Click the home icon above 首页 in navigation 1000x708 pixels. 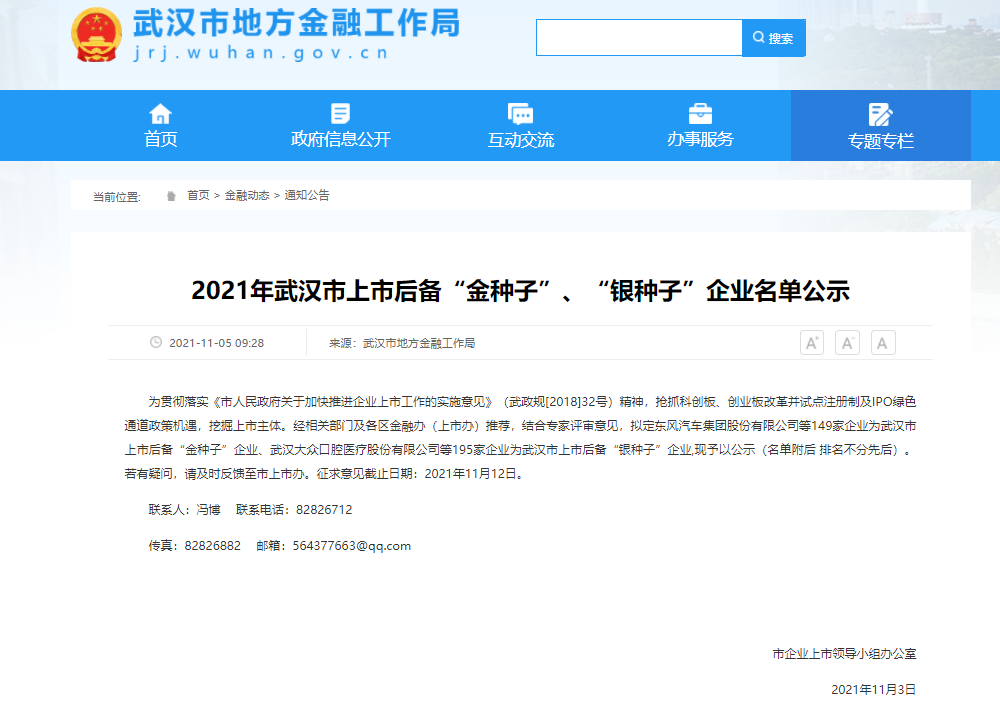click(160, 112)
